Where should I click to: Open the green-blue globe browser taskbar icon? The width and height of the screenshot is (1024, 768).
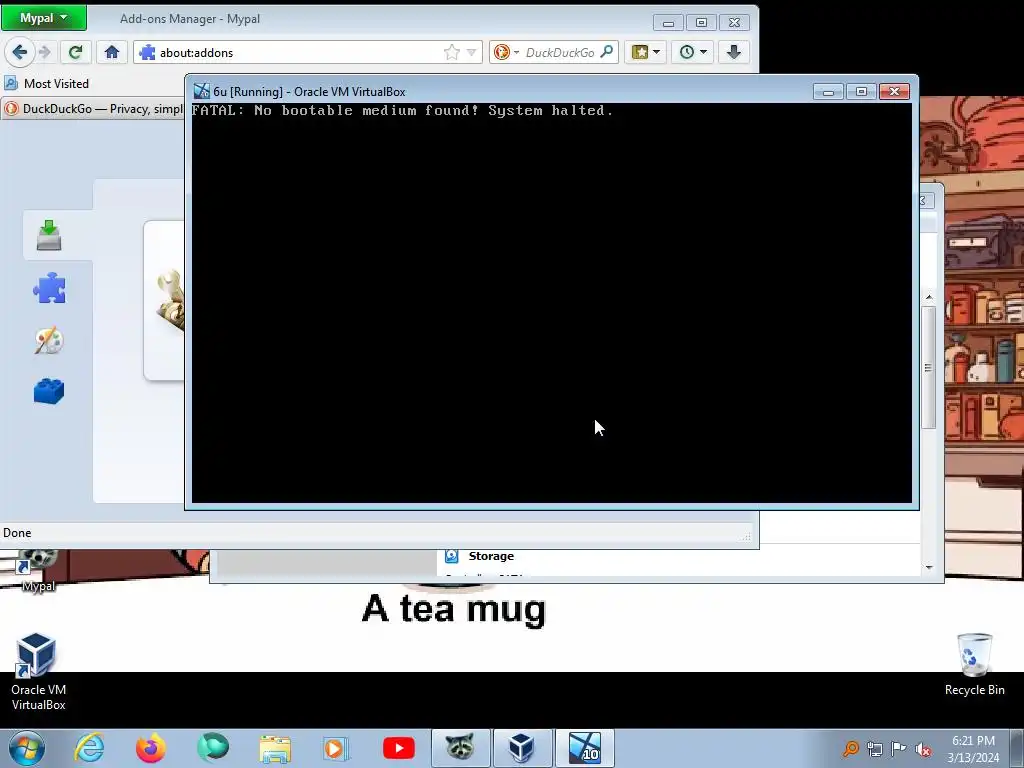[x=213, y=748]
